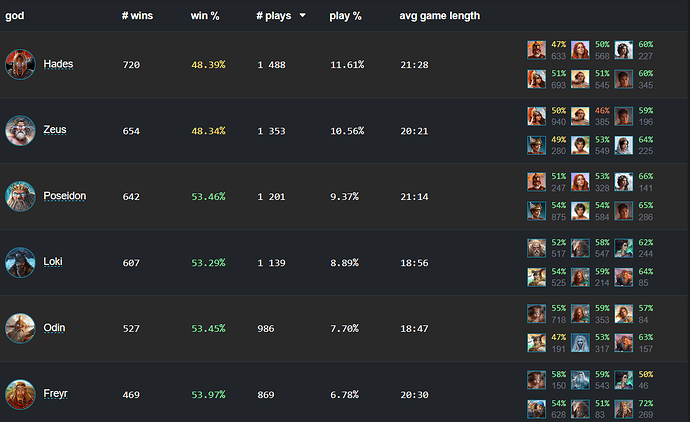Click Poseidon god portrait icon
The width and height of the screenshot is (690, 422).
[x=20, y=196]
